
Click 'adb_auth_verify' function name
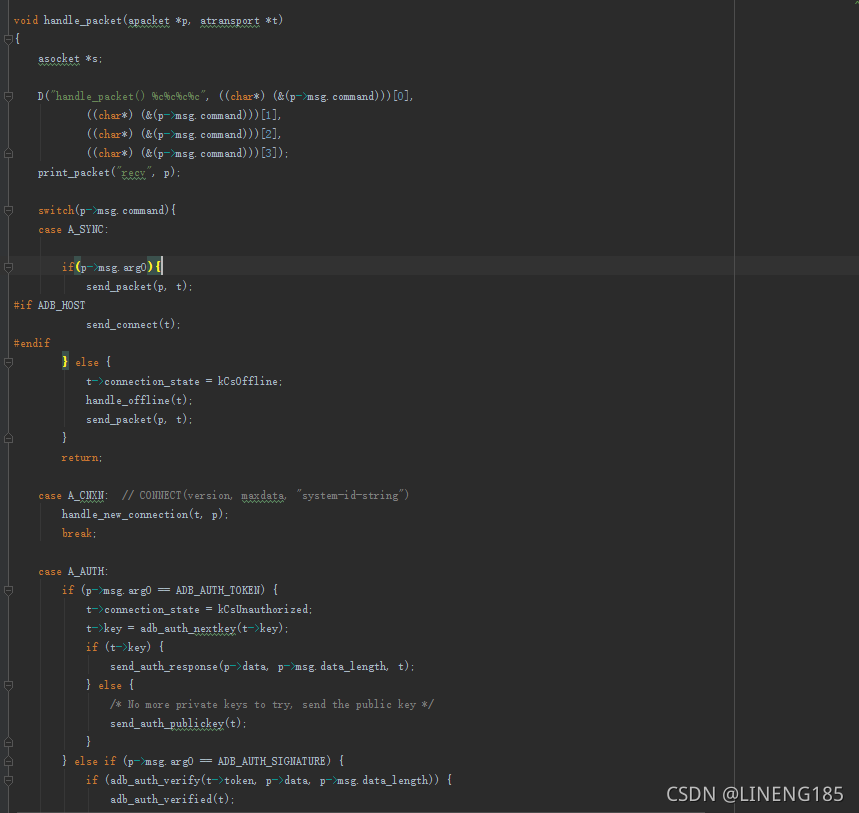156,780
